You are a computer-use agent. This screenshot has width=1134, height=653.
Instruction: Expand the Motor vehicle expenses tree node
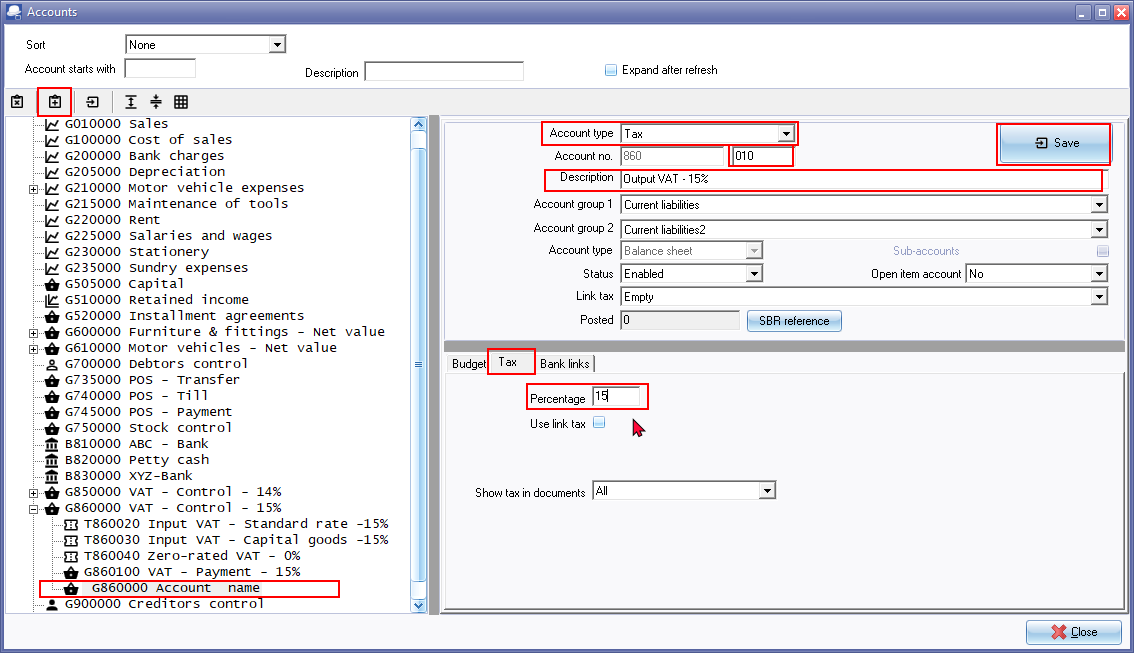point(34,188)
